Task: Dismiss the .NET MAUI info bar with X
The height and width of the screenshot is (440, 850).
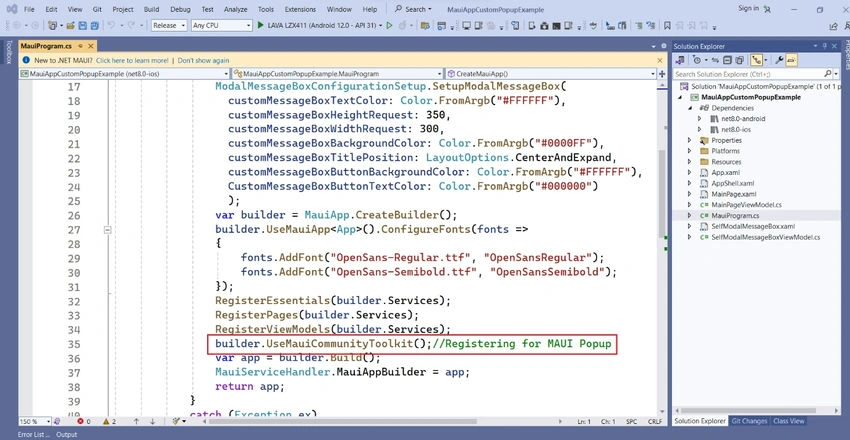Action: (x=660, y=61)
